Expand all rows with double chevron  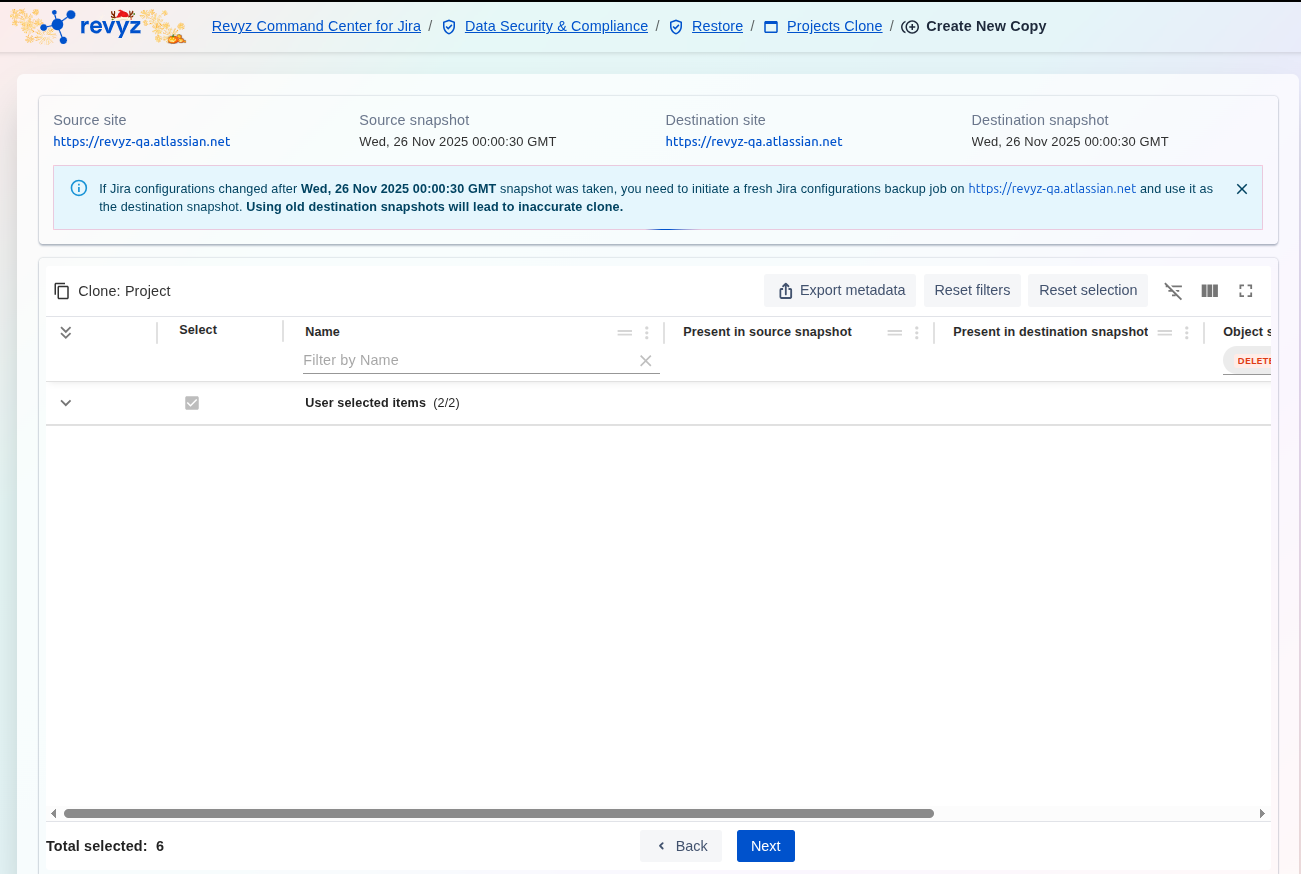[x=66, y=333]
